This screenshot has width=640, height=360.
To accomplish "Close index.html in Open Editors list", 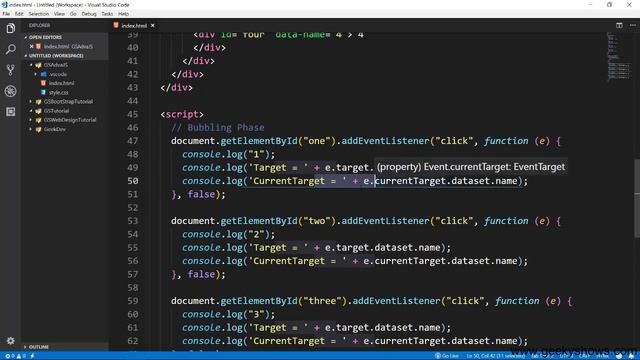I will (x=31, y=47).
